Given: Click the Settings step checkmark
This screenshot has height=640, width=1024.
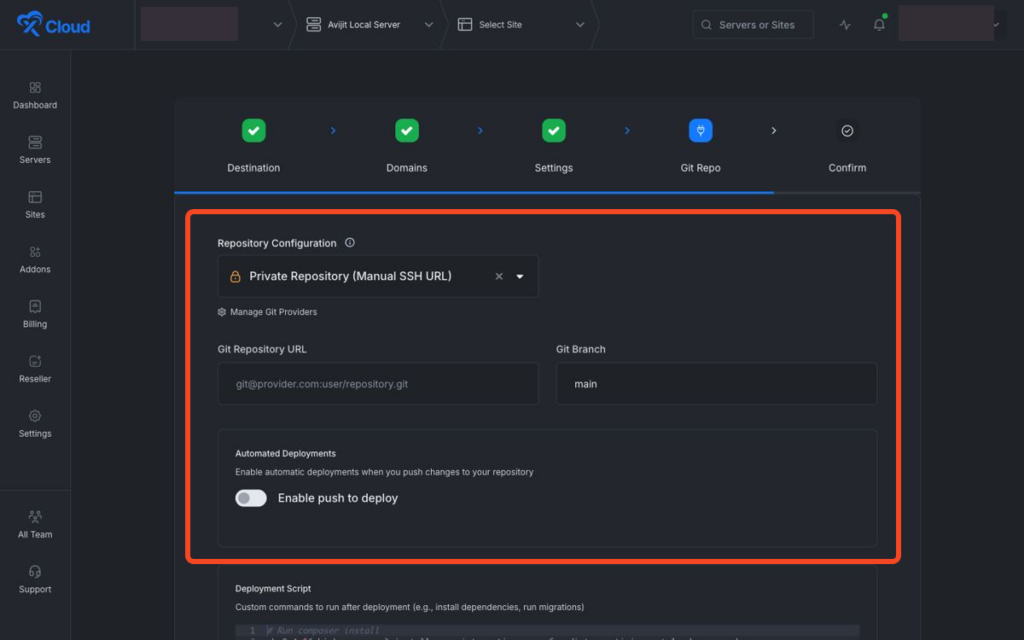Looking at the screenshot, I should click(x=554, y=131).
